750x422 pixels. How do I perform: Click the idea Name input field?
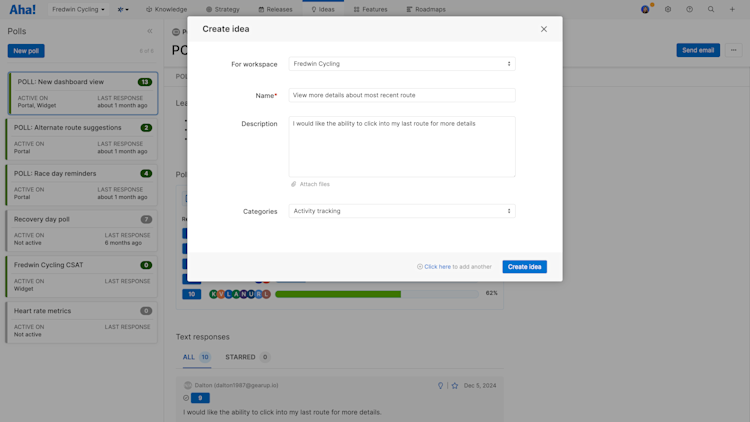click(402, 95)
